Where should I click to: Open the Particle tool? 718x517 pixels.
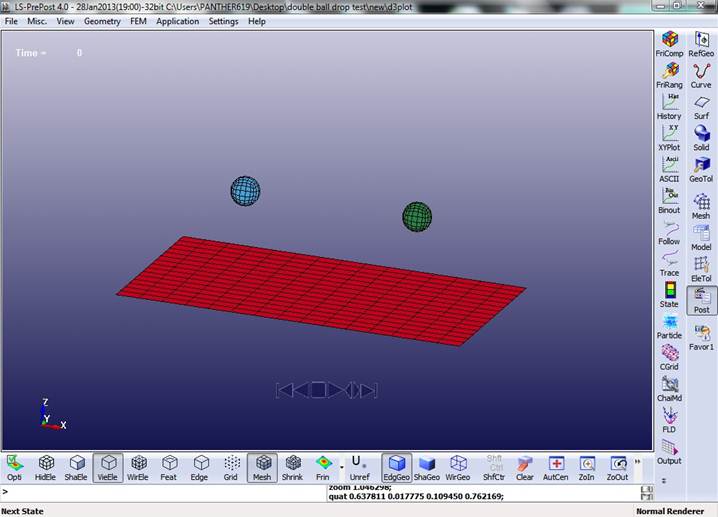click(669, 326)
